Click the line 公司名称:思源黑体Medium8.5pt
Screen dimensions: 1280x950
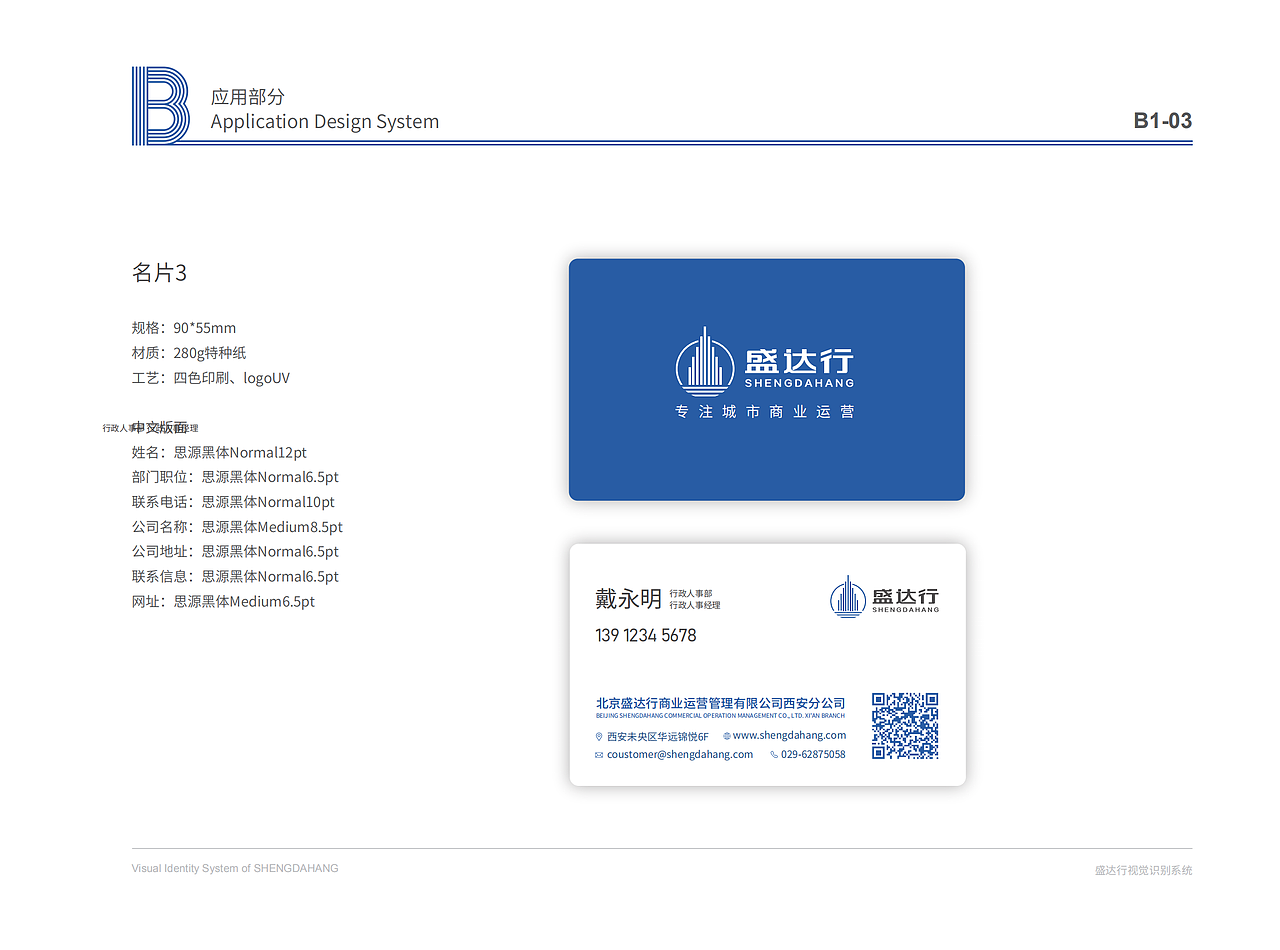point(237,527)
